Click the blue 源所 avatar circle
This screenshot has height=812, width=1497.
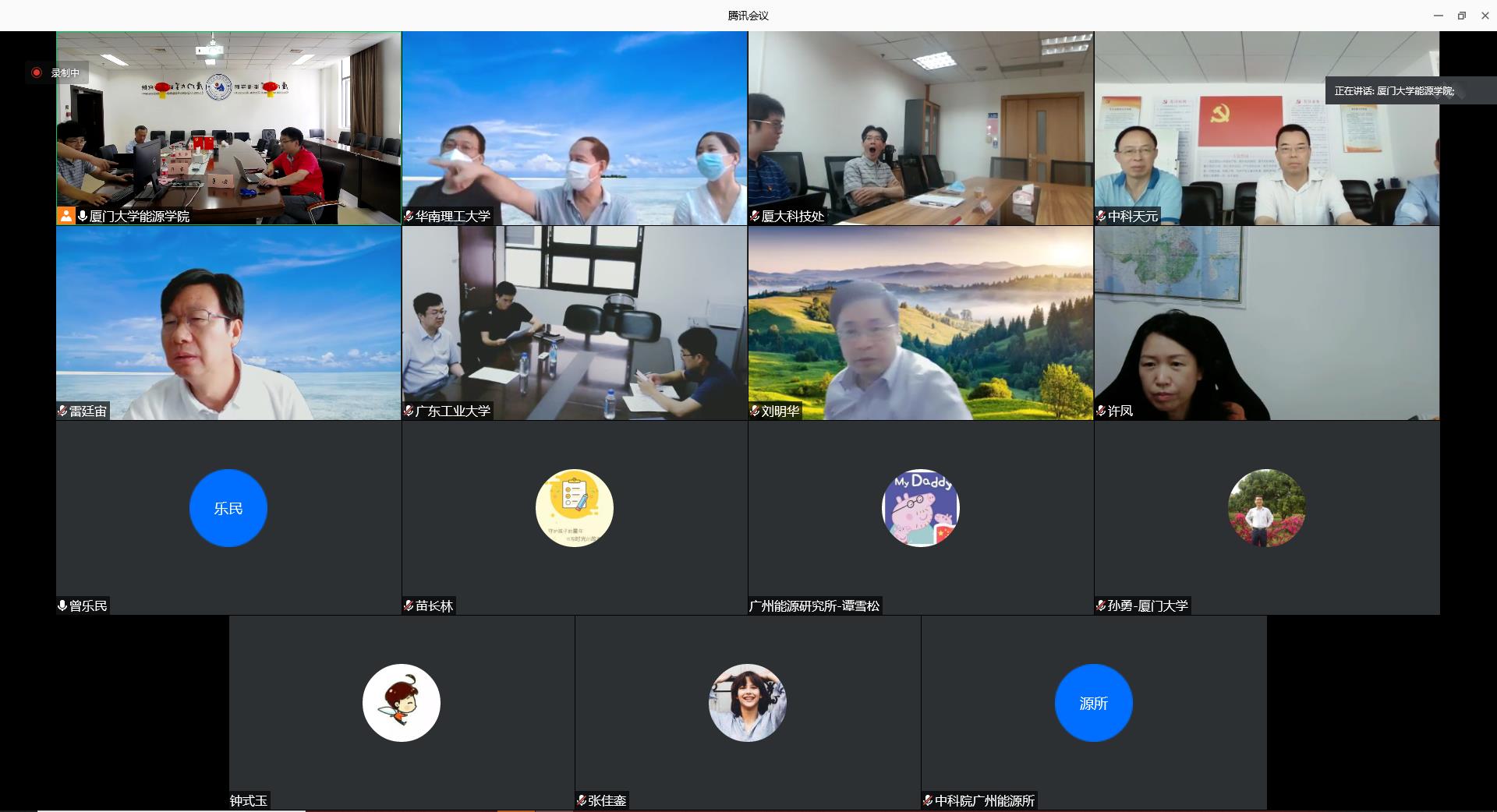pyautogui.click(x=1094, y=703)
